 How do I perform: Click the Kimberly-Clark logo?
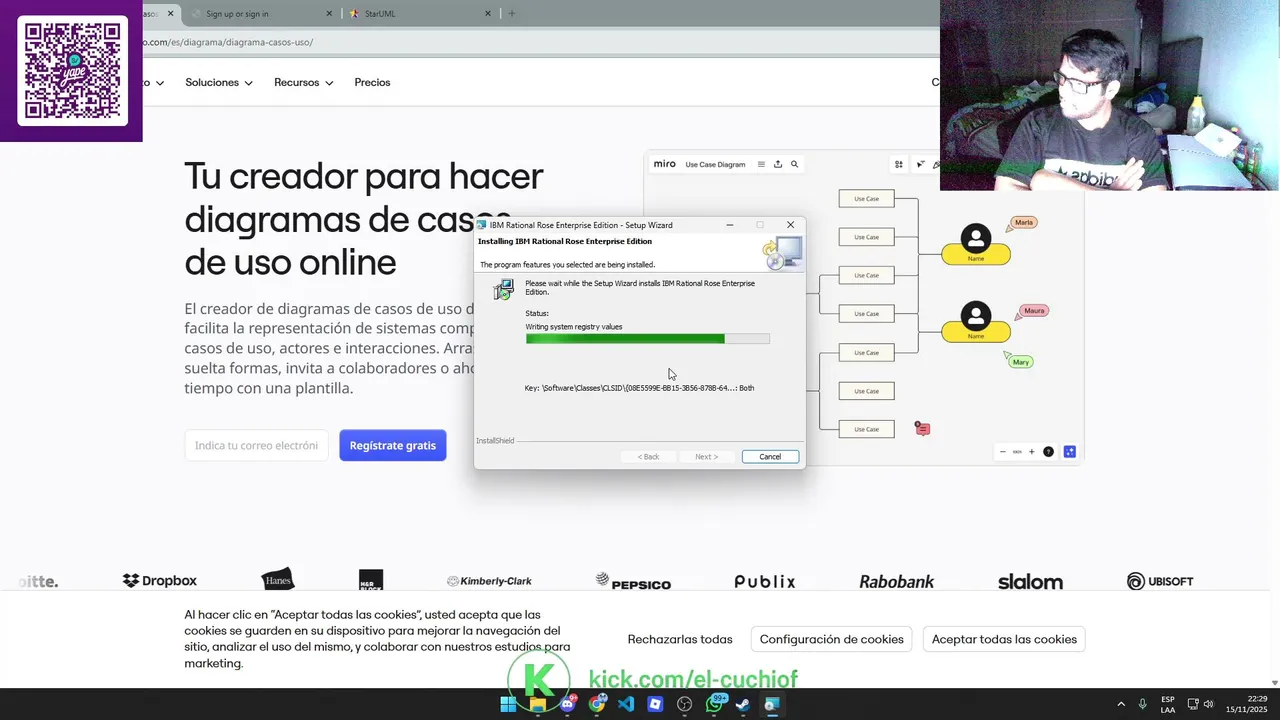coord(489,581)
